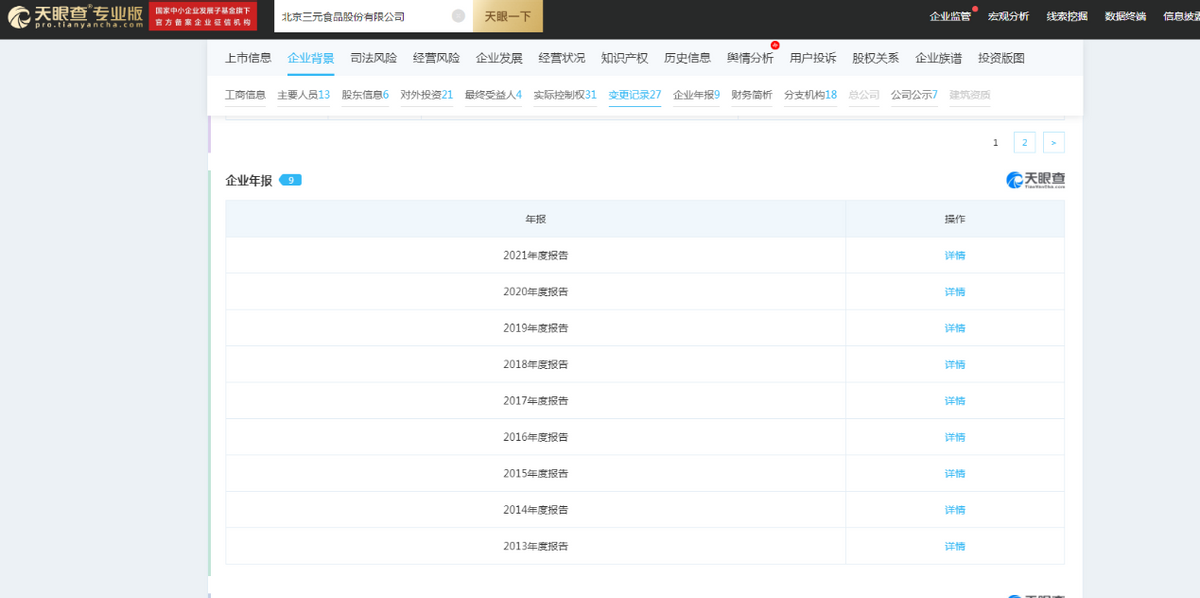Switch to the 企业族谱 tab
The image size is (1200, 598).
pos(939,58)
